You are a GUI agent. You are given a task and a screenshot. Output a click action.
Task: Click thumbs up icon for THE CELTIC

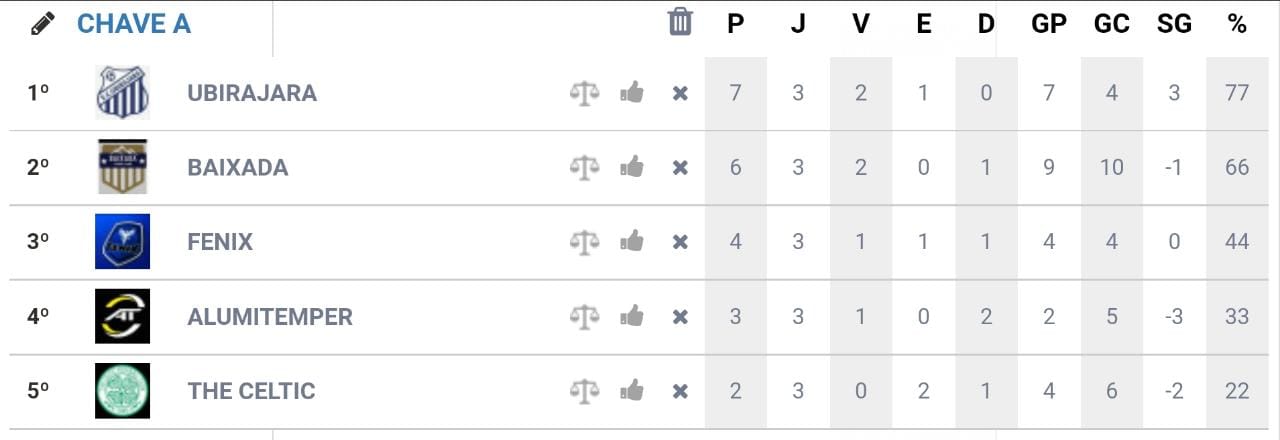tap(631, 391)
